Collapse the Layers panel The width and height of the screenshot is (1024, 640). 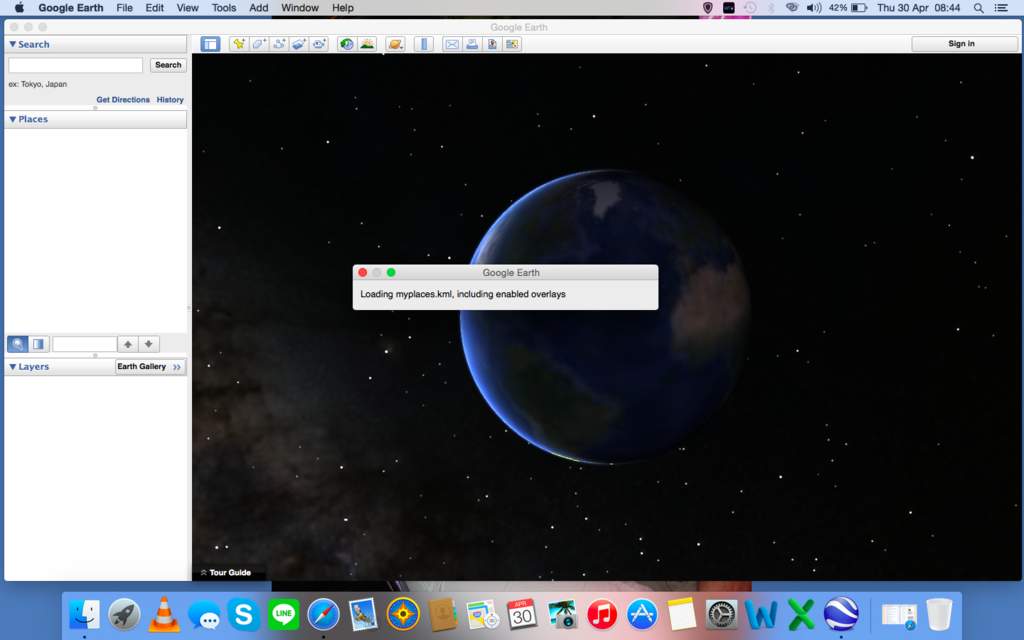click(12, 367)
